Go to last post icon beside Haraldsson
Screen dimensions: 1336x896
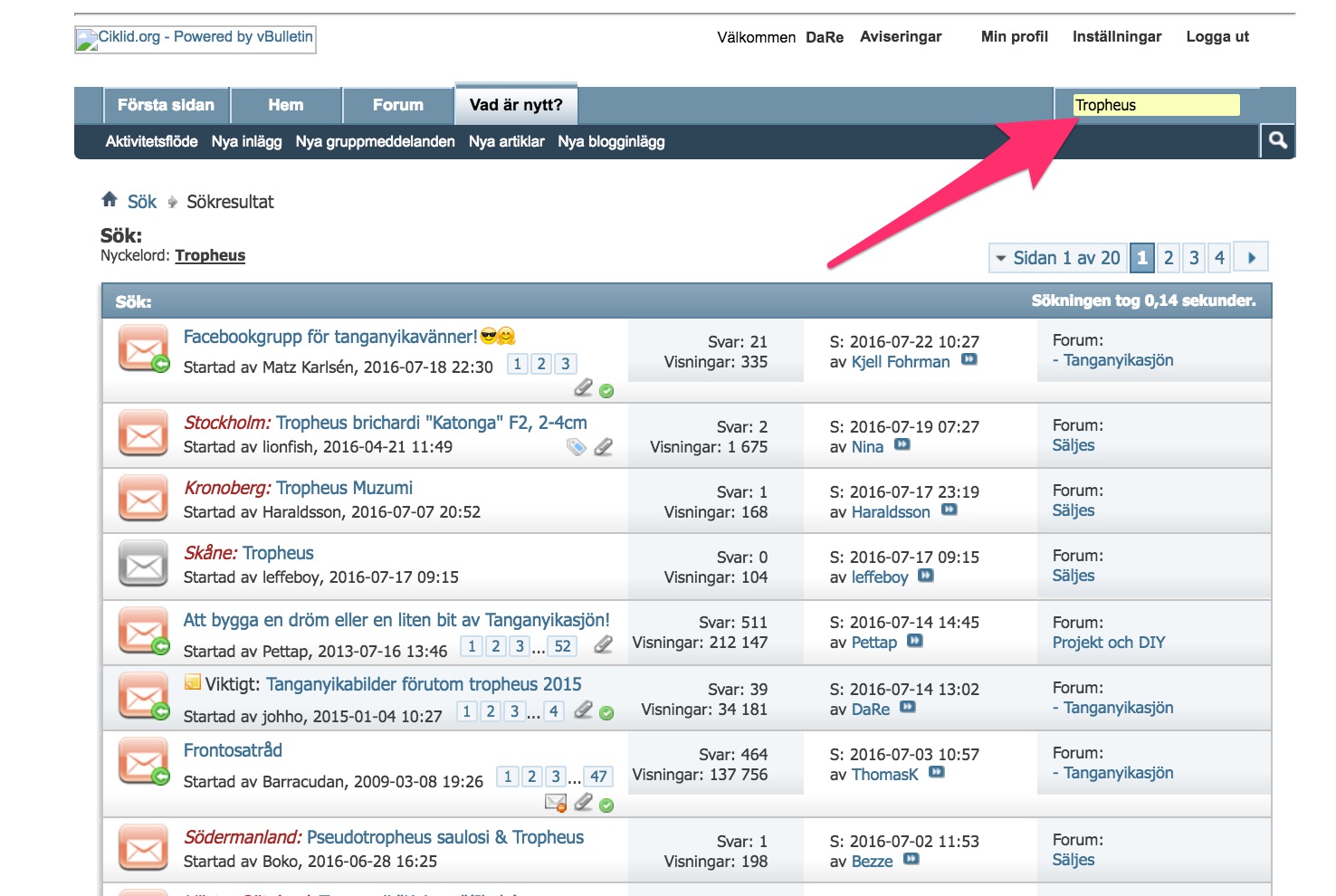pos(950,510)
